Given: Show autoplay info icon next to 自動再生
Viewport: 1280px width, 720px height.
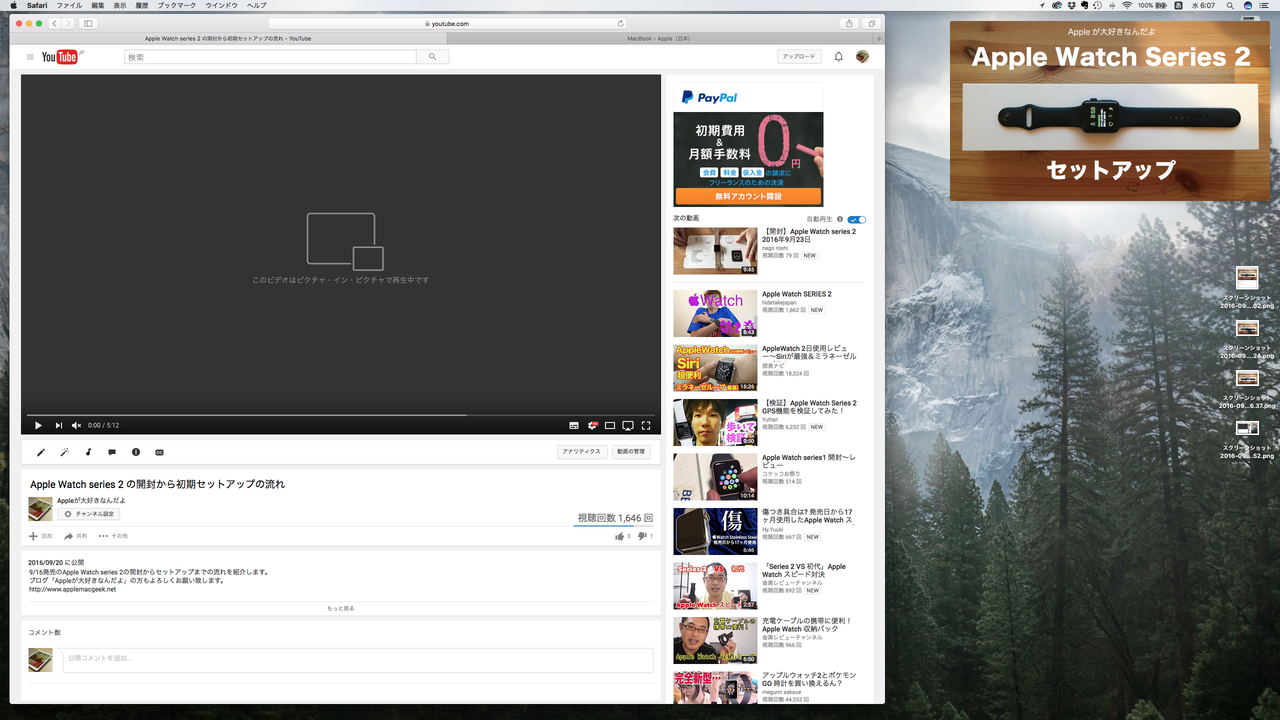Looking at the screenshot, I should [840, 219].
